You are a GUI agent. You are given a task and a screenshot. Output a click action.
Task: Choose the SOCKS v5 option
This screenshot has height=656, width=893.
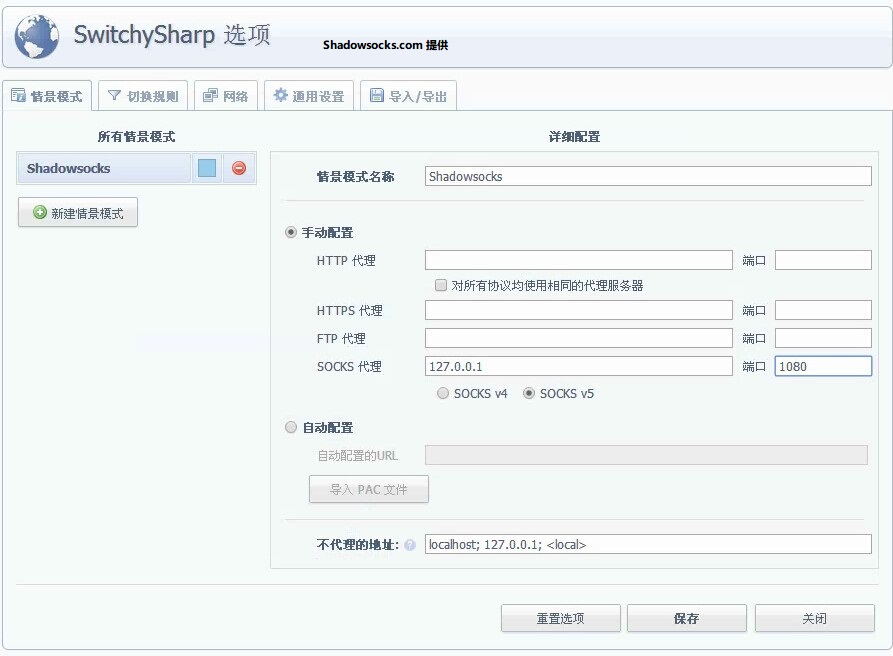[529, 394]
